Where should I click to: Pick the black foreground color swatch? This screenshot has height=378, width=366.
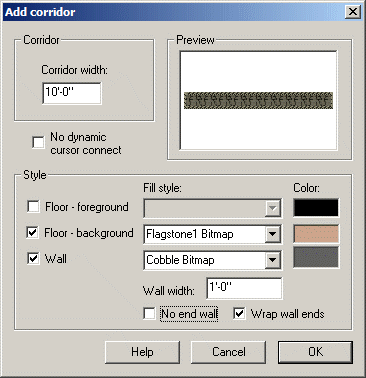point(316,208)
